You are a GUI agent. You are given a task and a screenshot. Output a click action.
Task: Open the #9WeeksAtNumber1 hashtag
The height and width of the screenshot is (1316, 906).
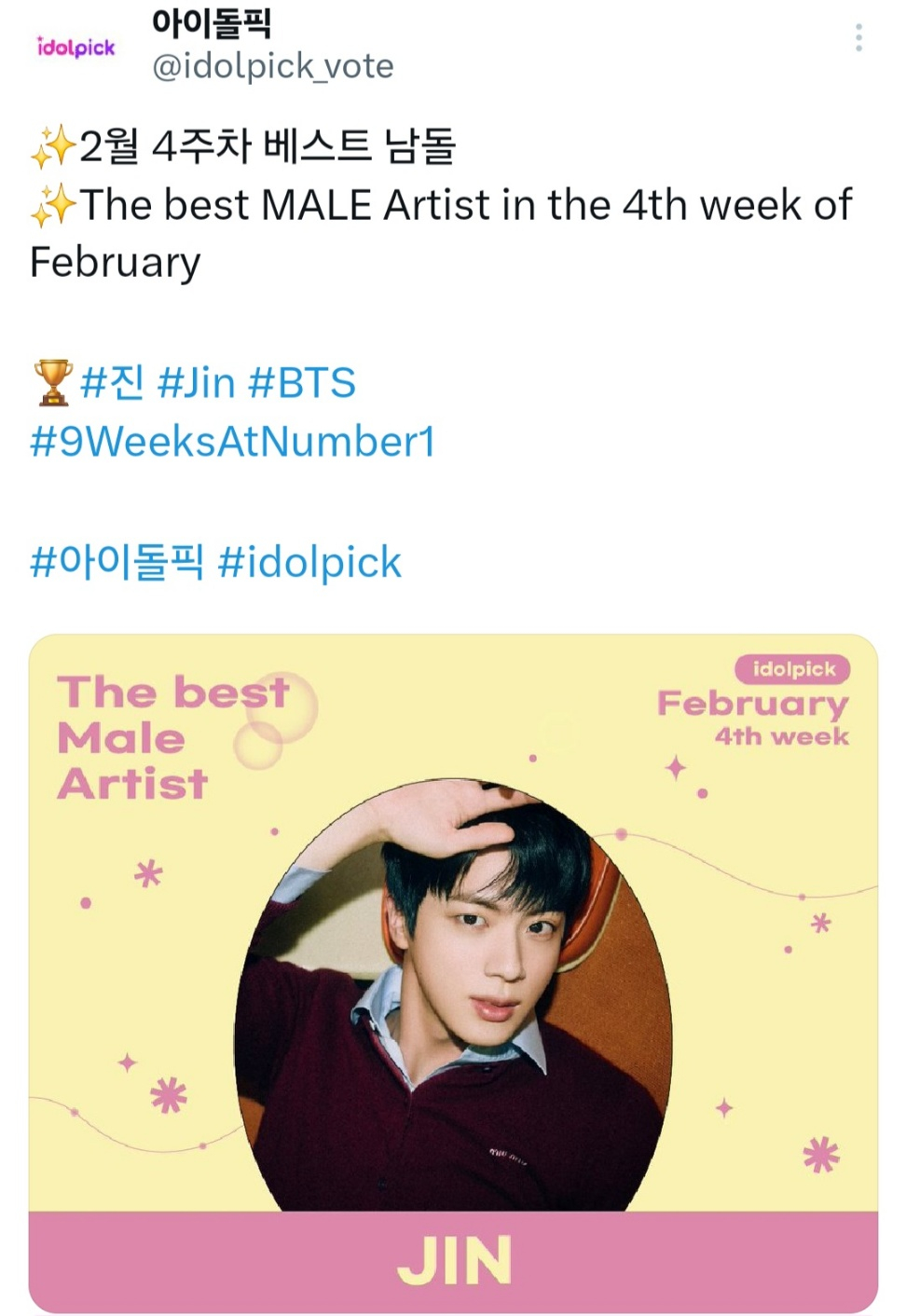(x=233, y=442)
